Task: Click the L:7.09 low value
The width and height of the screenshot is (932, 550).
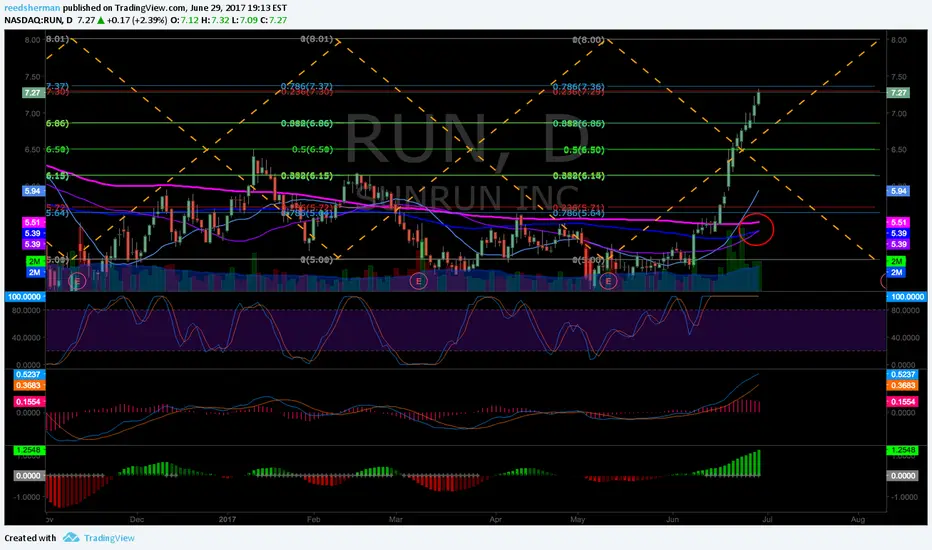Action: (x=244, y=20)
